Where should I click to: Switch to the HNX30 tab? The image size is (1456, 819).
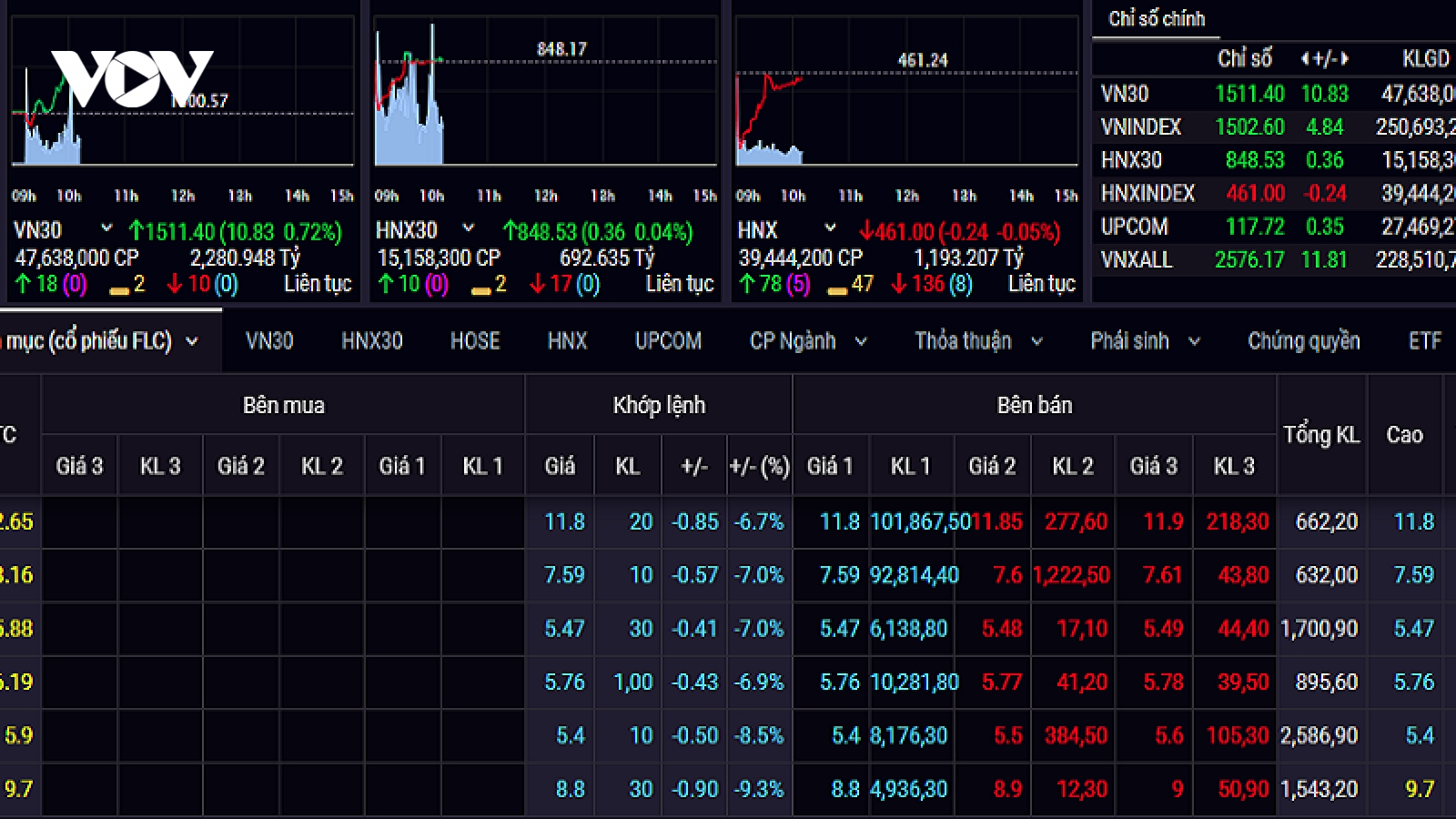(372, 340)
